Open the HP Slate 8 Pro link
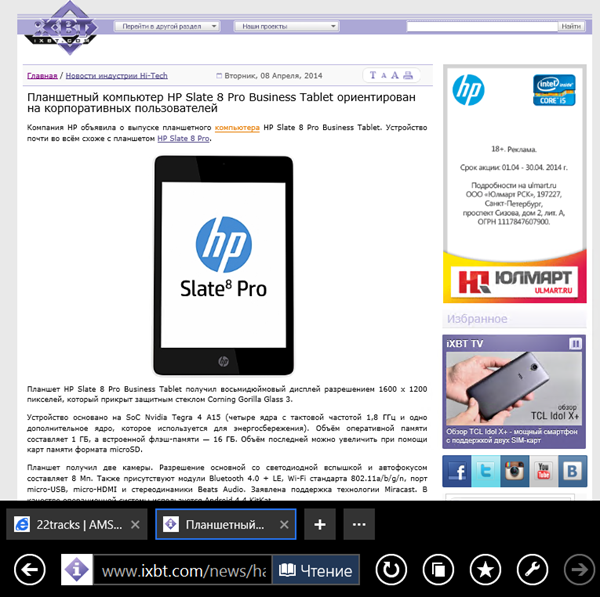The width and height of the screenshot is (600, 597). click(183, 139)
